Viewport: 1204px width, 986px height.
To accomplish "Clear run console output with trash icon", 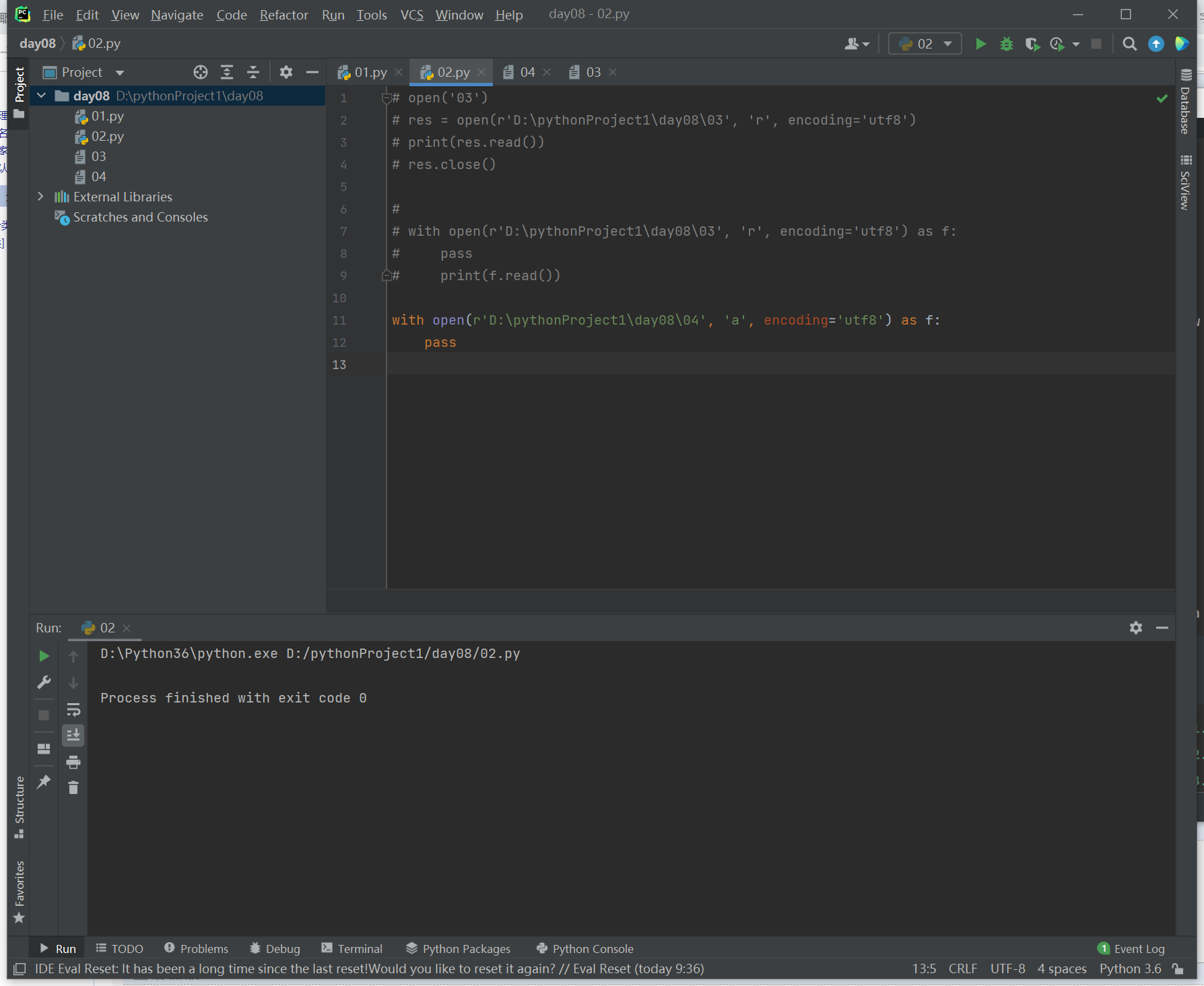I will 73,787.
